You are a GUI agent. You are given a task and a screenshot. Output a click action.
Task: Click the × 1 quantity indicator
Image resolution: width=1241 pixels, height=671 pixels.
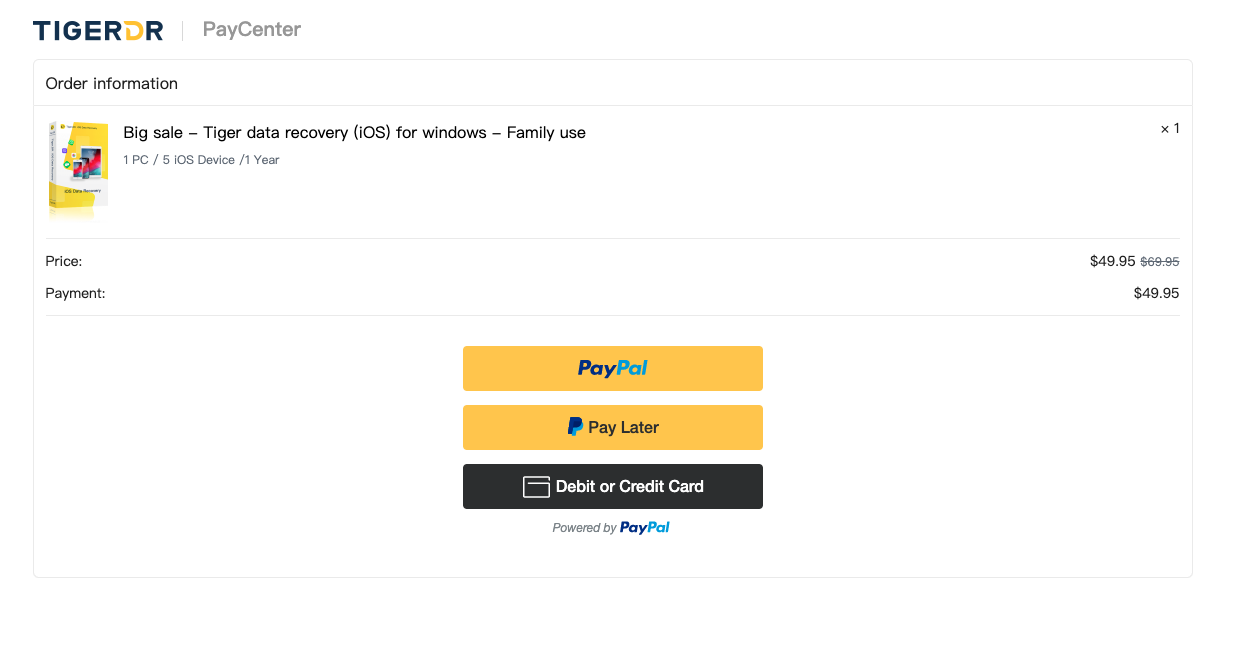1170,129
